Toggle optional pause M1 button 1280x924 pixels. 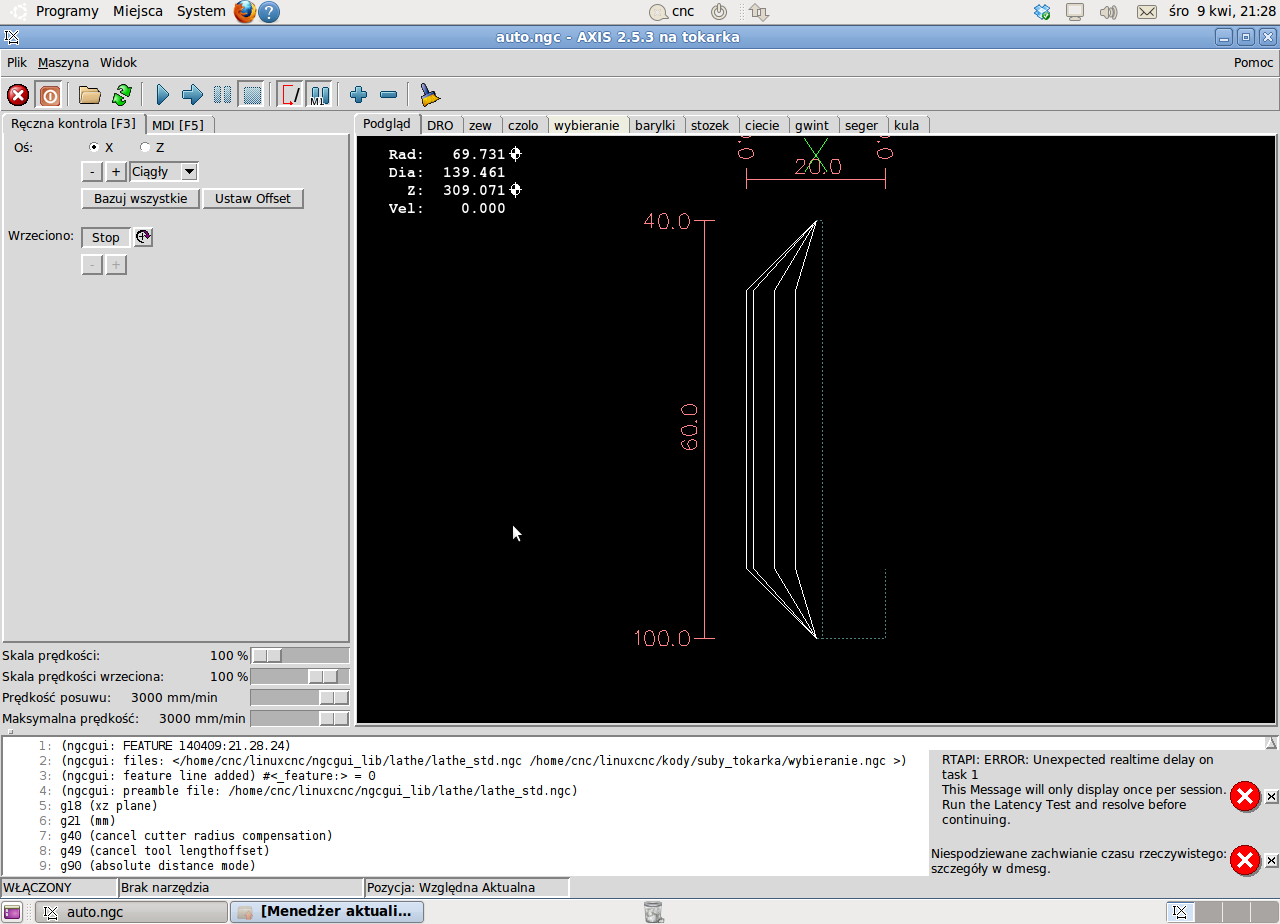319,95
